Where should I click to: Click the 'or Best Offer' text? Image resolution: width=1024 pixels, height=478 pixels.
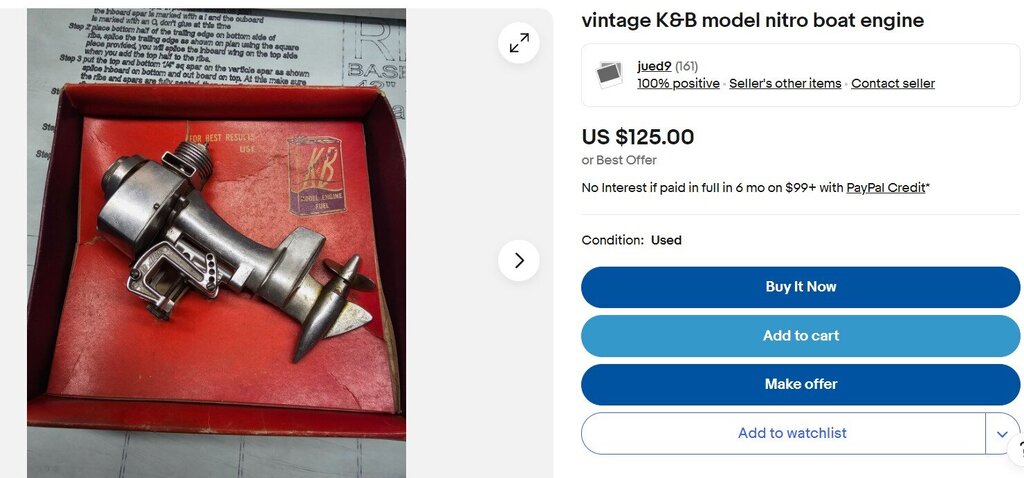point(618,160)
